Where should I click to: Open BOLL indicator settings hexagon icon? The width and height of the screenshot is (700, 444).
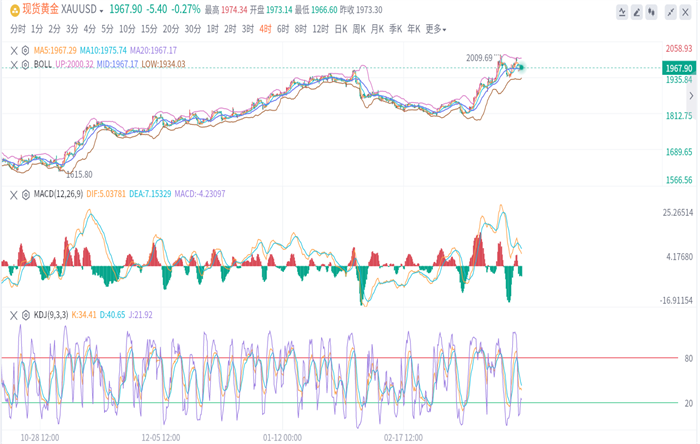coord(25,65)
